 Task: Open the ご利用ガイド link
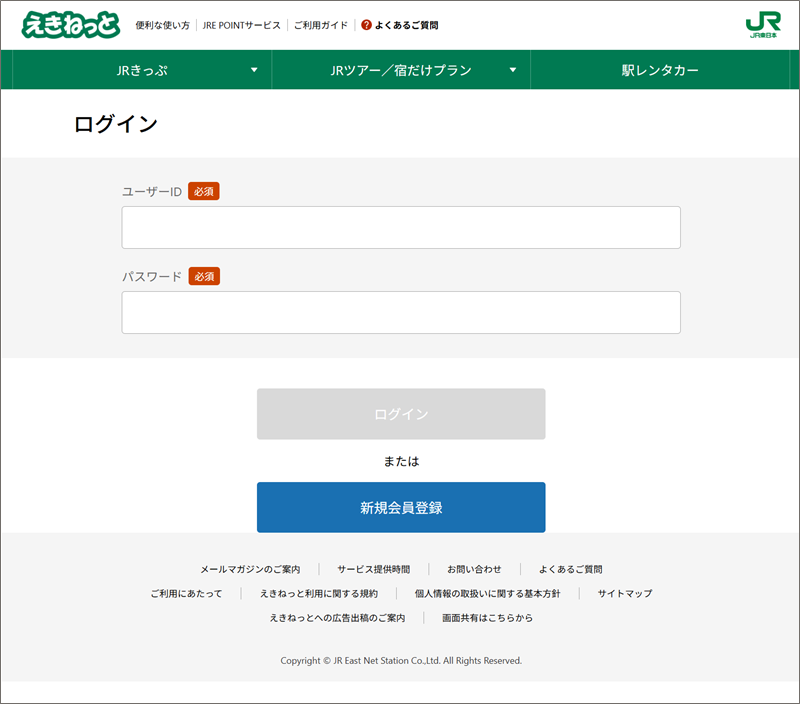pos(320,25)
